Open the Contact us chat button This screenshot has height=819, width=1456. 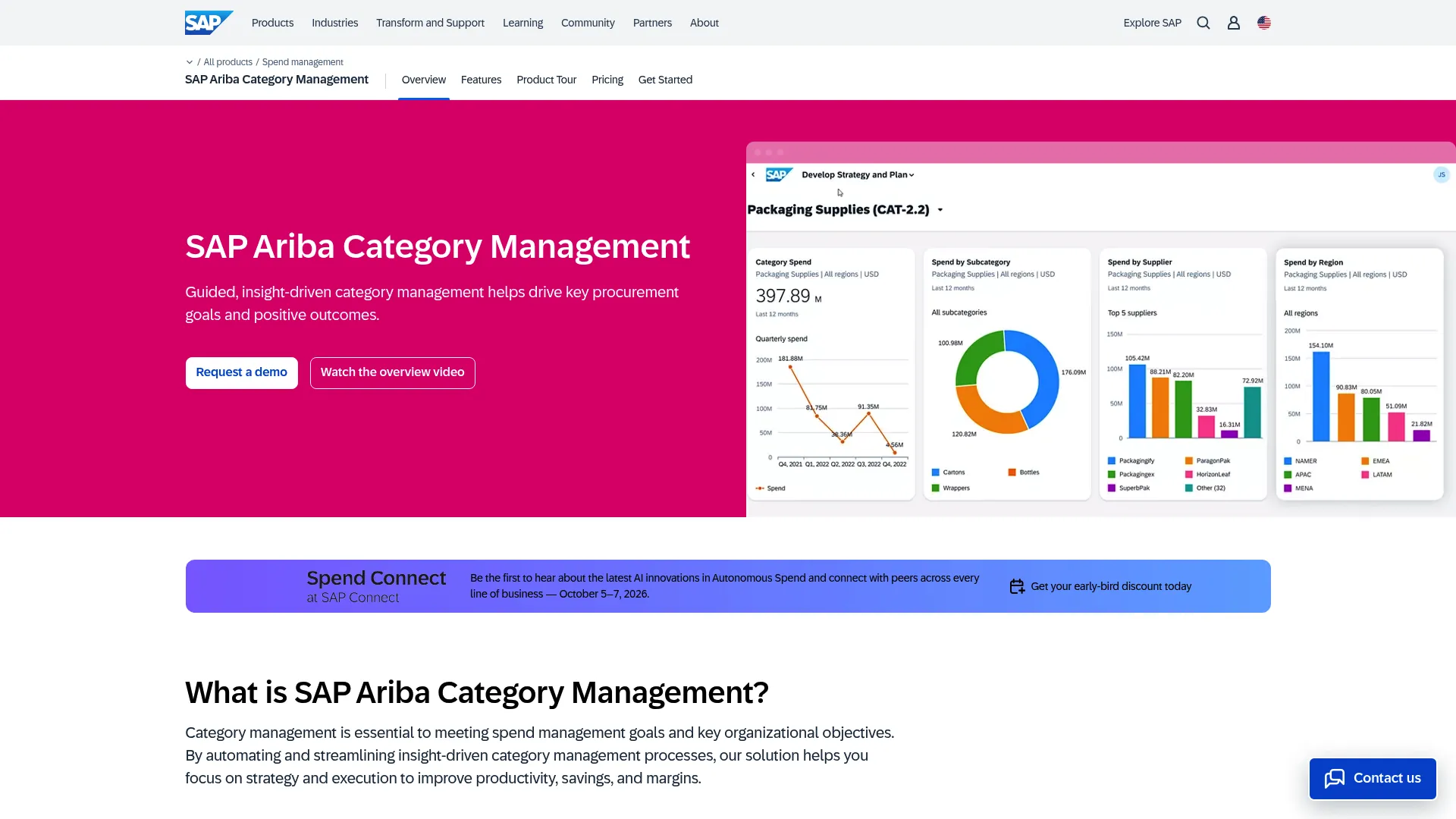[x=1373, y=778]
